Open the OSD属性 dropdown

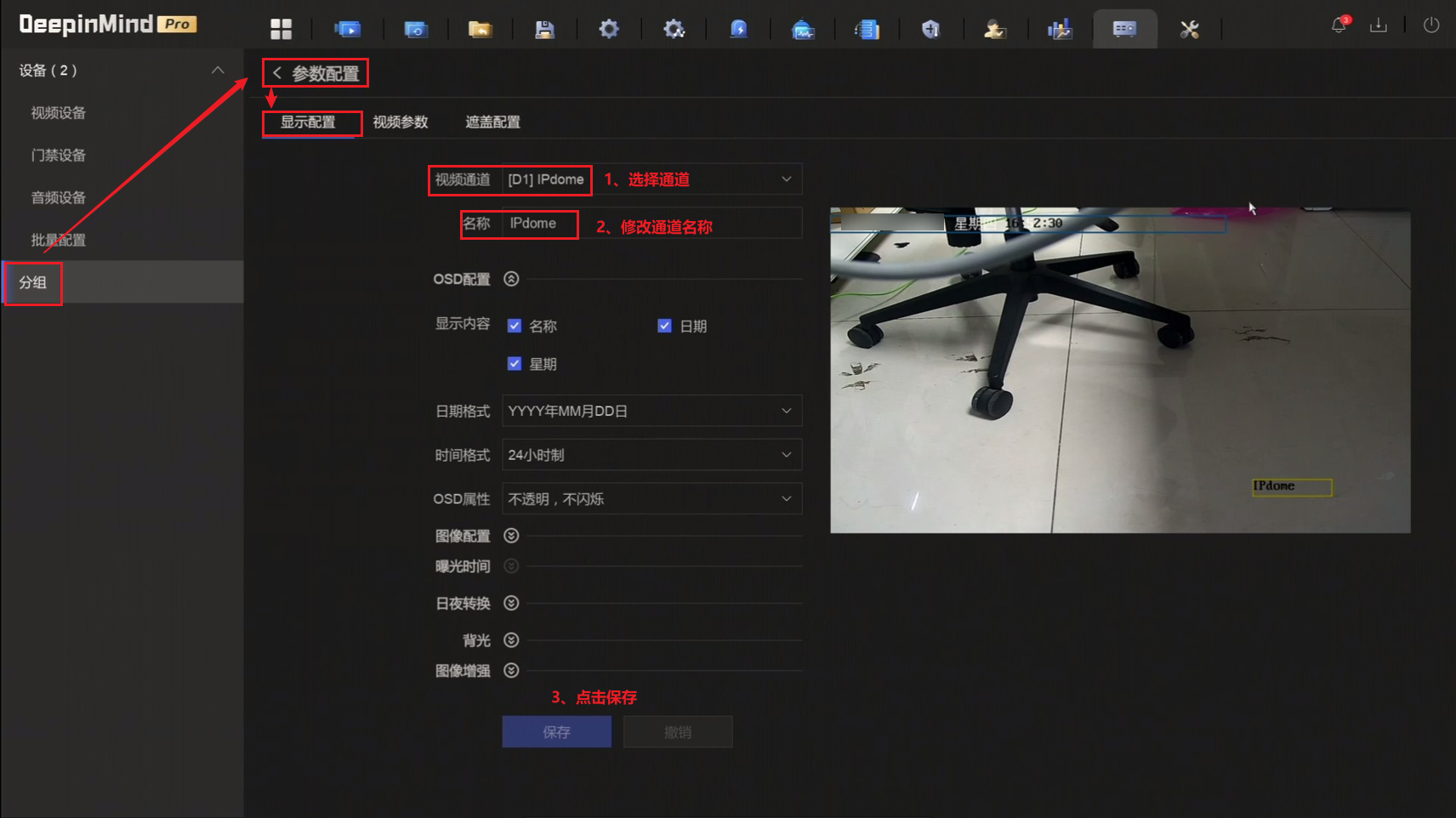(651, 499)
